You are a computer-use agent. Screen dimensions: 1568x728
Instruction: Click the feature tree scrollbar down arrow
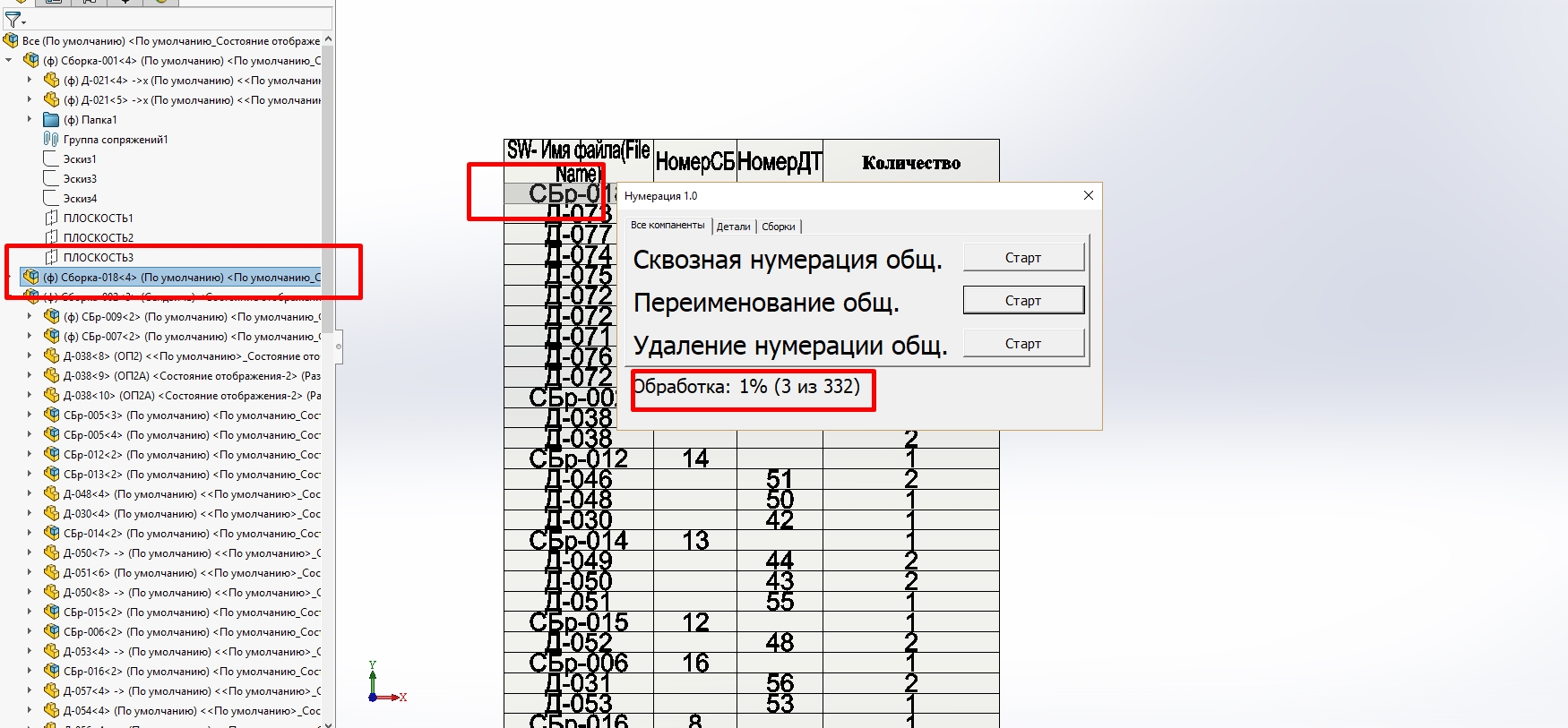(x=328, y=724)
